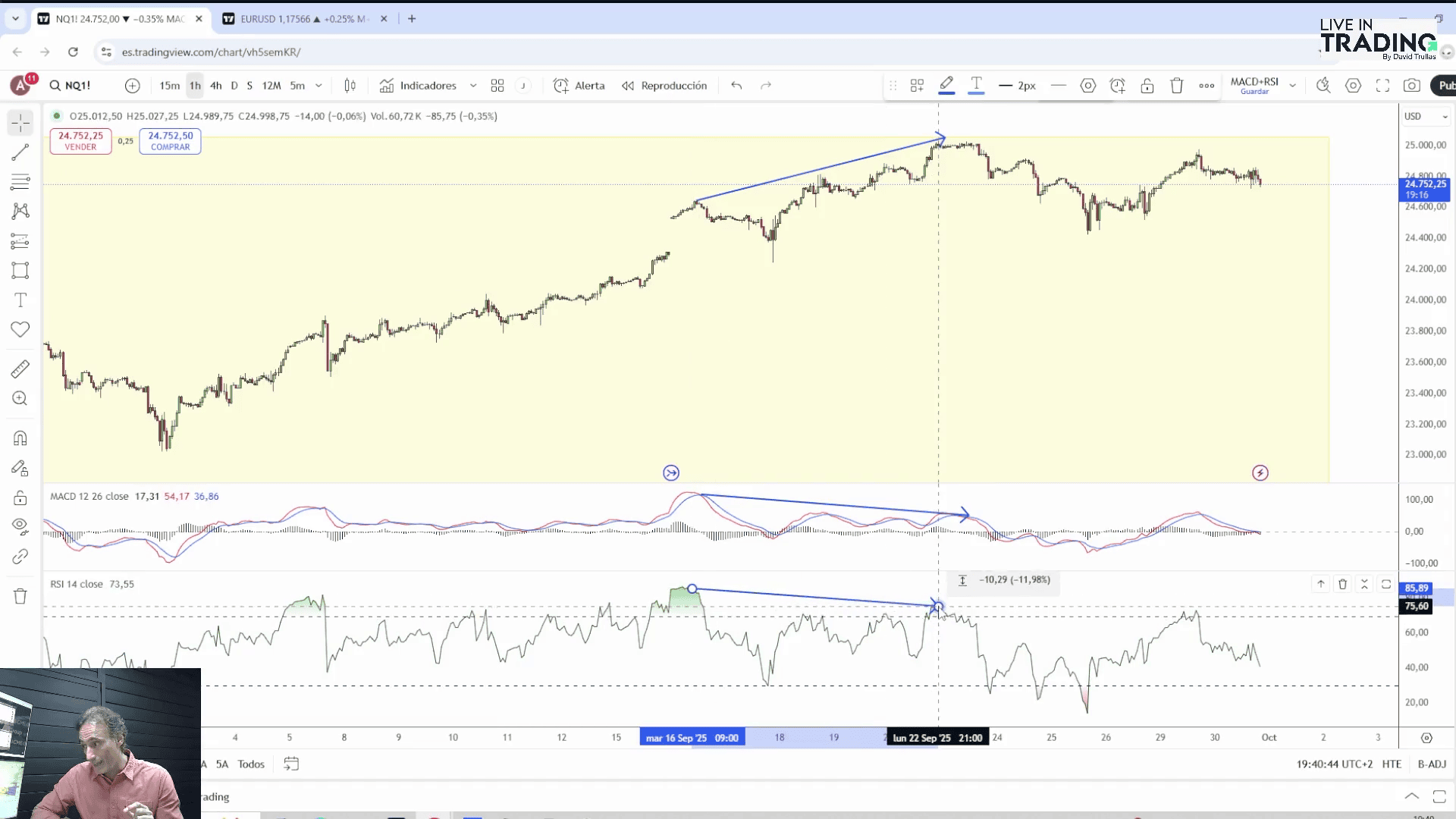Open the forecasting and position tools

click(x=20, y=241)
